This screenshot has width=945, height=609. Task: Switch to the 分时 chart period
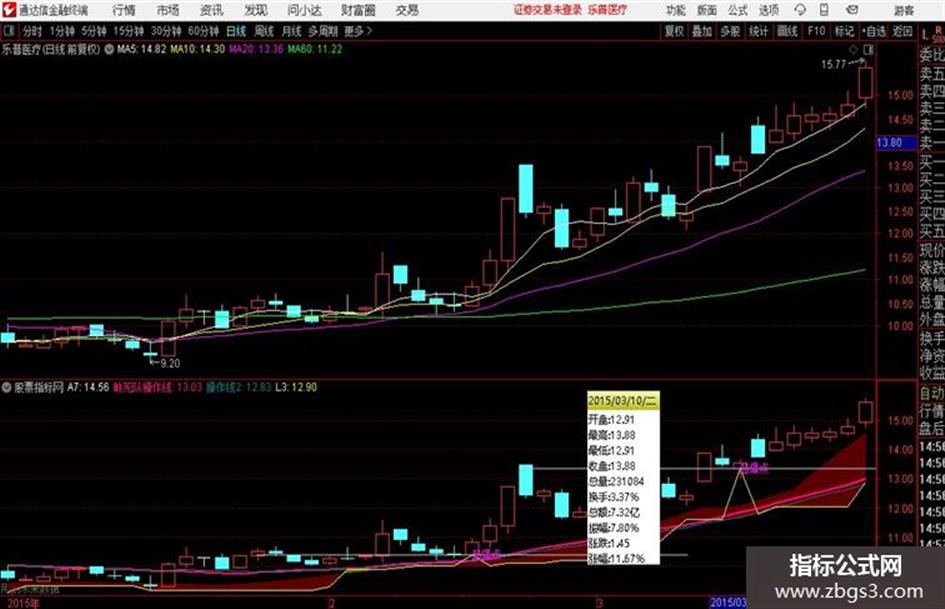click(31, 31)
